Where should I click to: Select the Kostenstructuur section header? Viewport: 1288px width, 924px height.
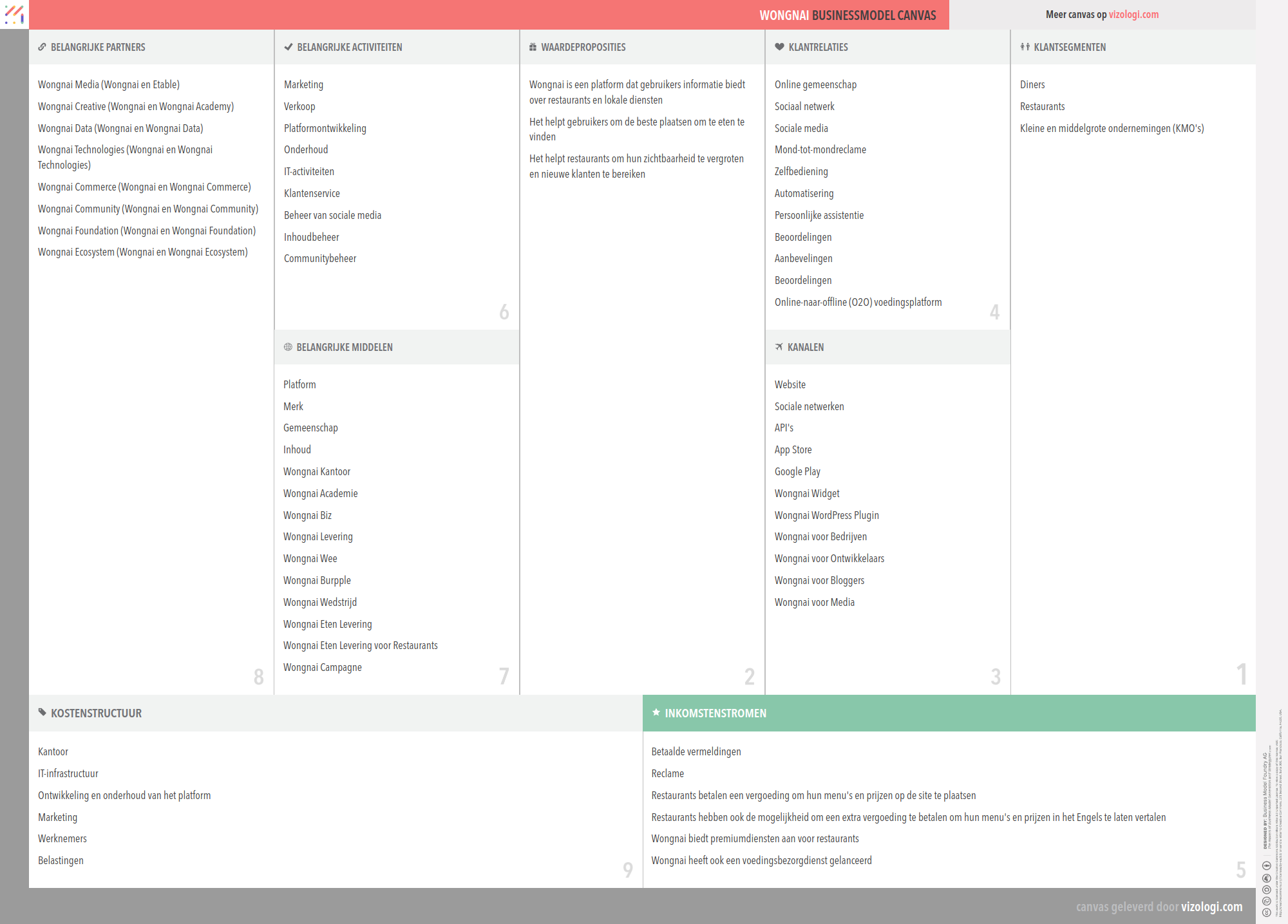(96, 713)
